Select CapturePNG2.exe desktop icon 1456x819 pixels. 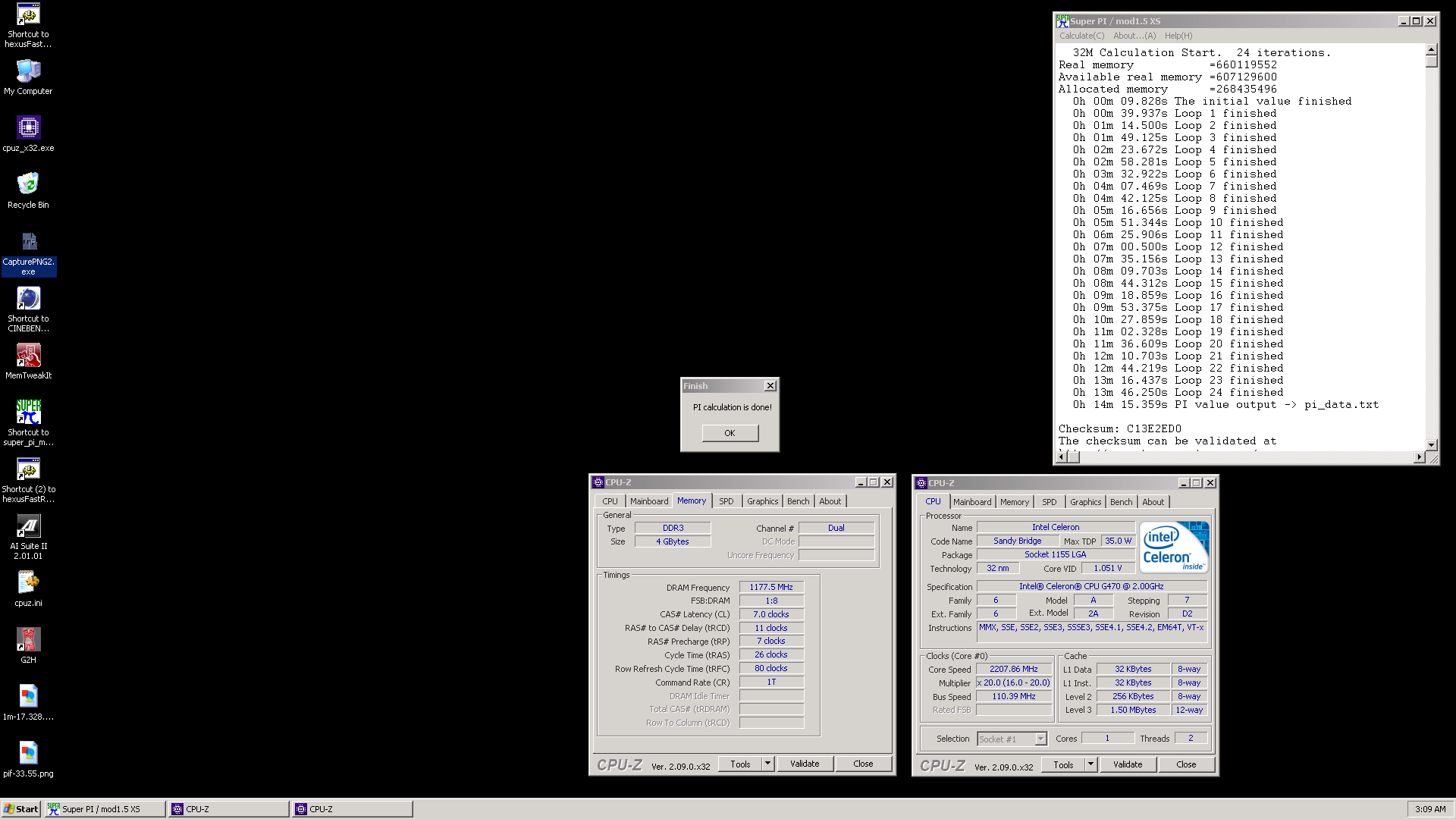coord(28,253)
